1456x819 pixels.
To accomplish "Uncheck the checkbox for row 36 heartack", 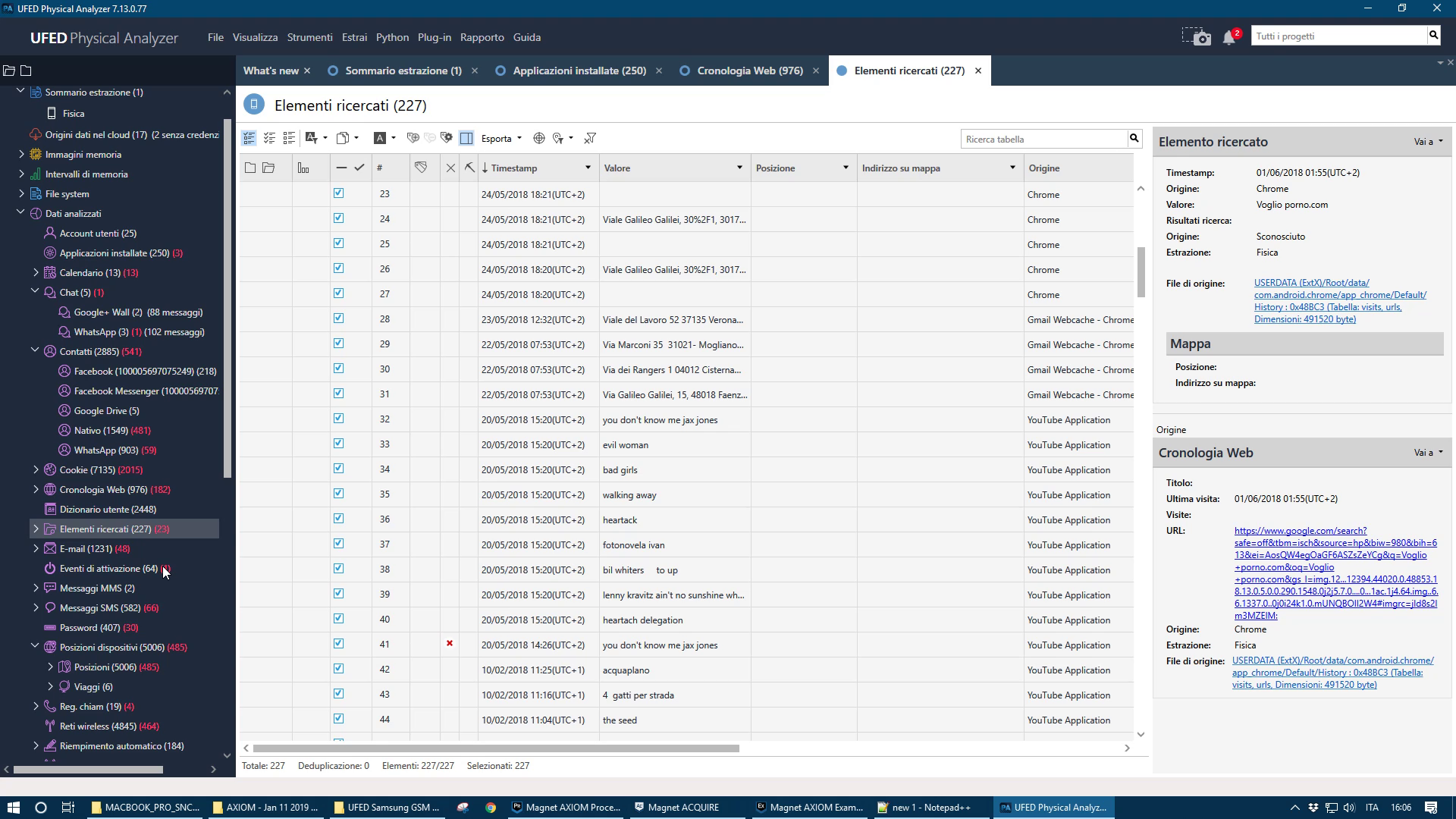I will [x=338, y=519].
